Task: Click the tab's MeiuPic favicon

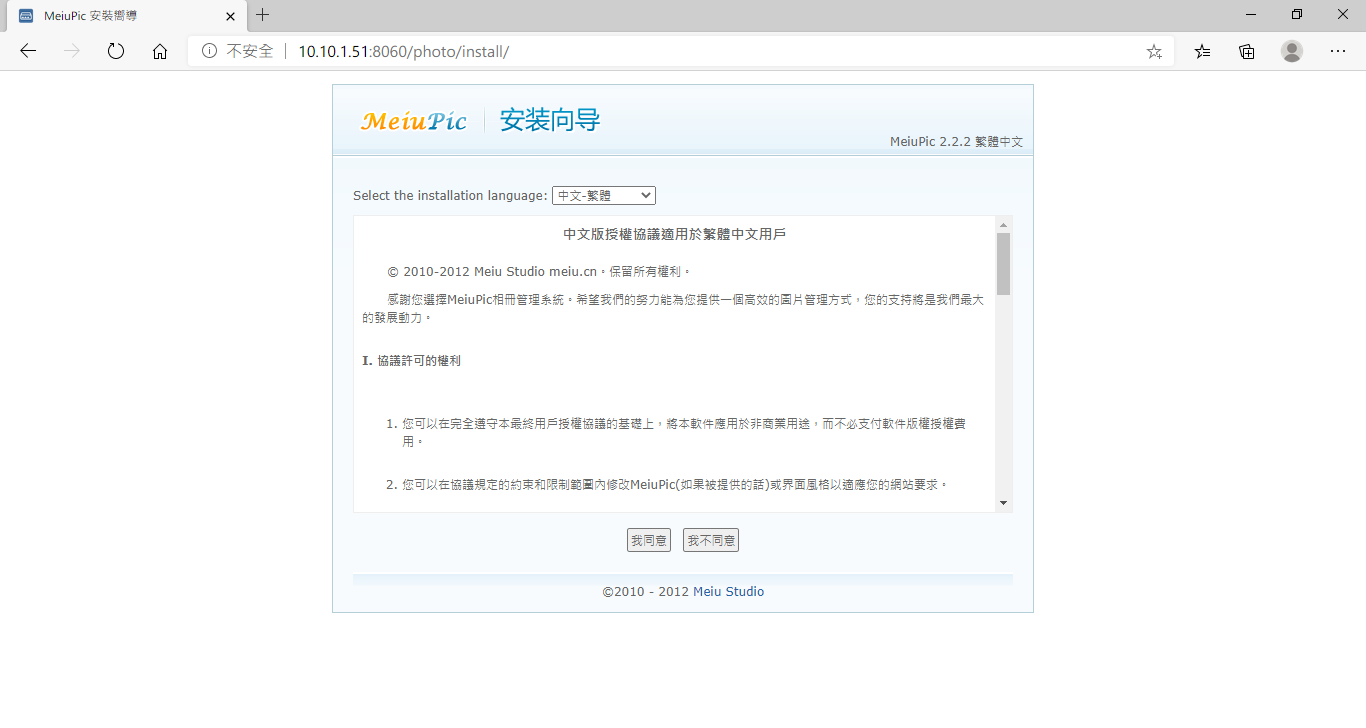Action: click(x=26, y=16)
